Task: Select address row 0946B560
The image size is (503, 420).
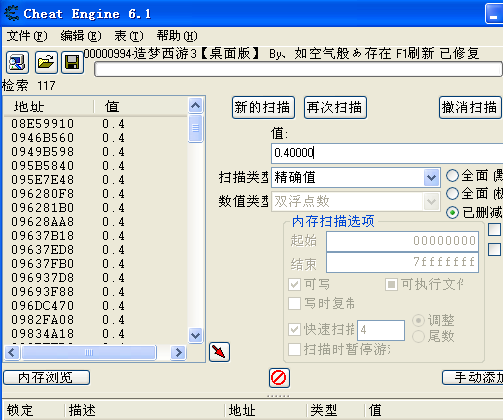Action: click(96, 138)
